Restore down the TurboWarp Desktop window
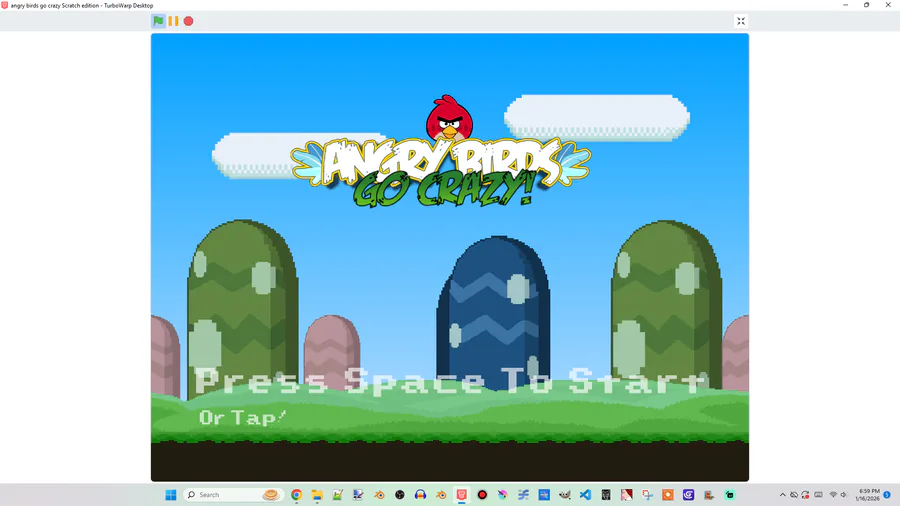 click(867, 5)
